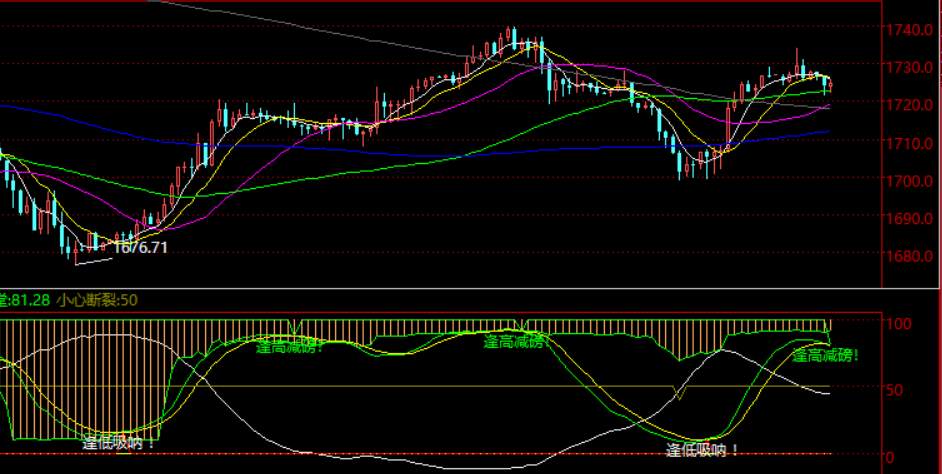Screen dimensions: 942x474
Task: Click the 1676.71 low price annotation
Action: (x=140, y=248)
